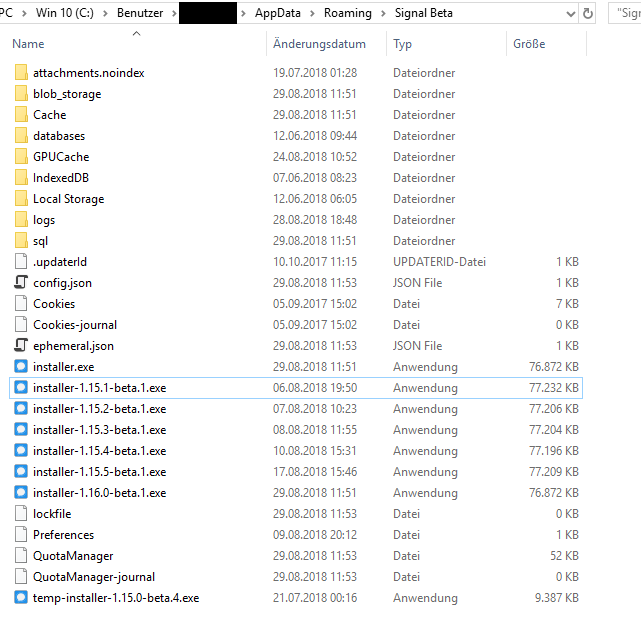The width and height of the screenshot is (641, 623).
Task: Click the installer-1.15.4-beta.1.exe Signal icon
Action: point(21,450)
